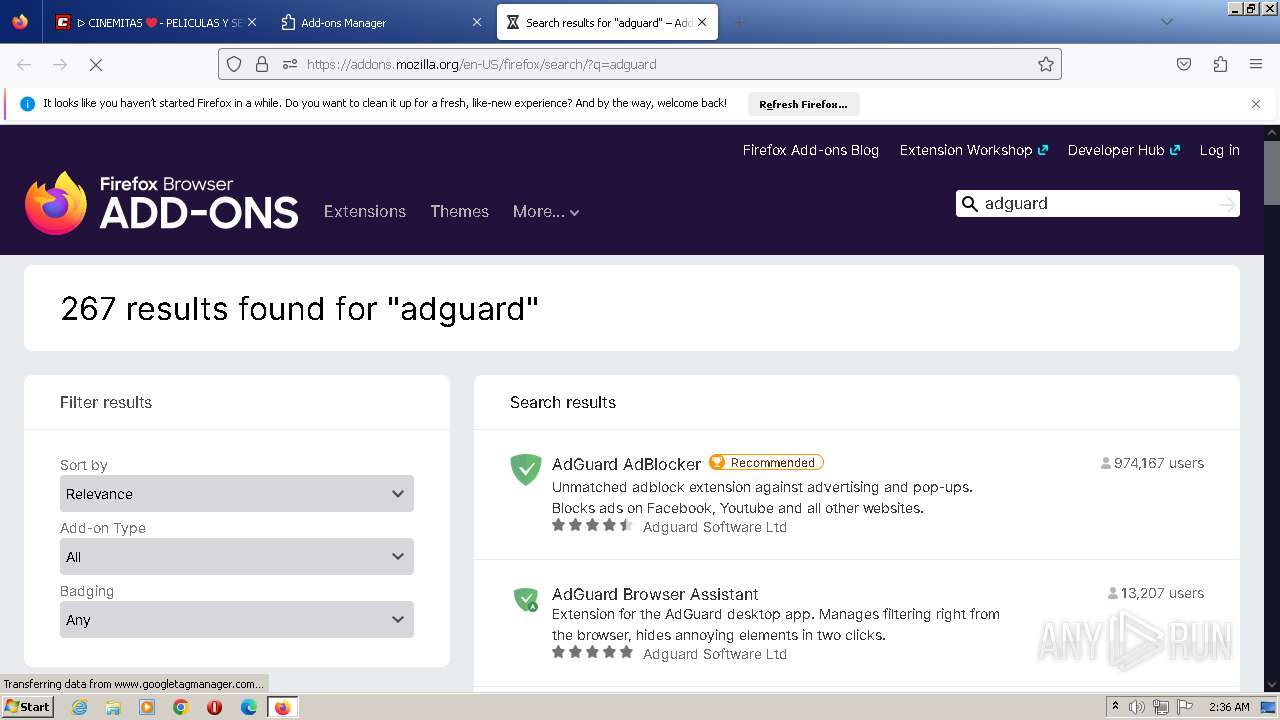Click the forward navigation arrow
Image resolution: width=1280 pixels, height=720 pixels.
click(60, 64)
